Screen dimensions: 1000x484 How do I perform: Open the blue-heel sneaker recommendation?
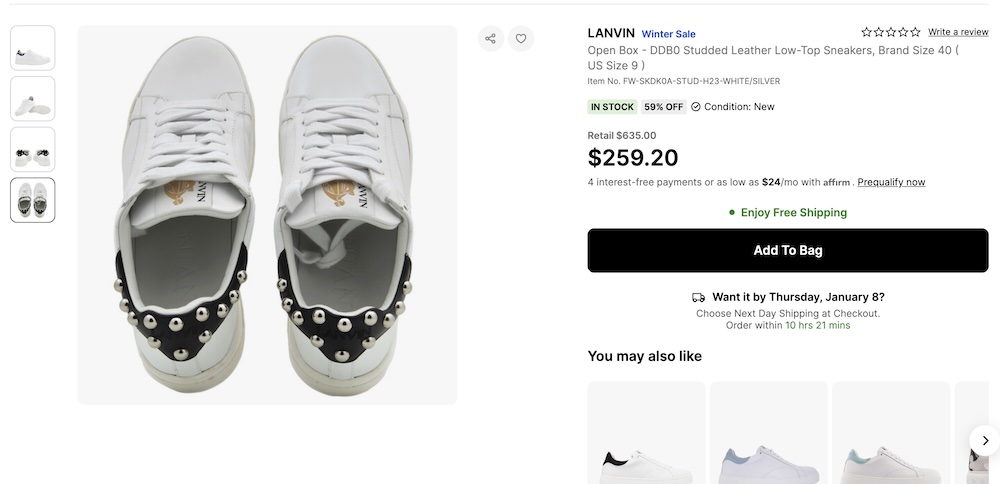(768, 440)
